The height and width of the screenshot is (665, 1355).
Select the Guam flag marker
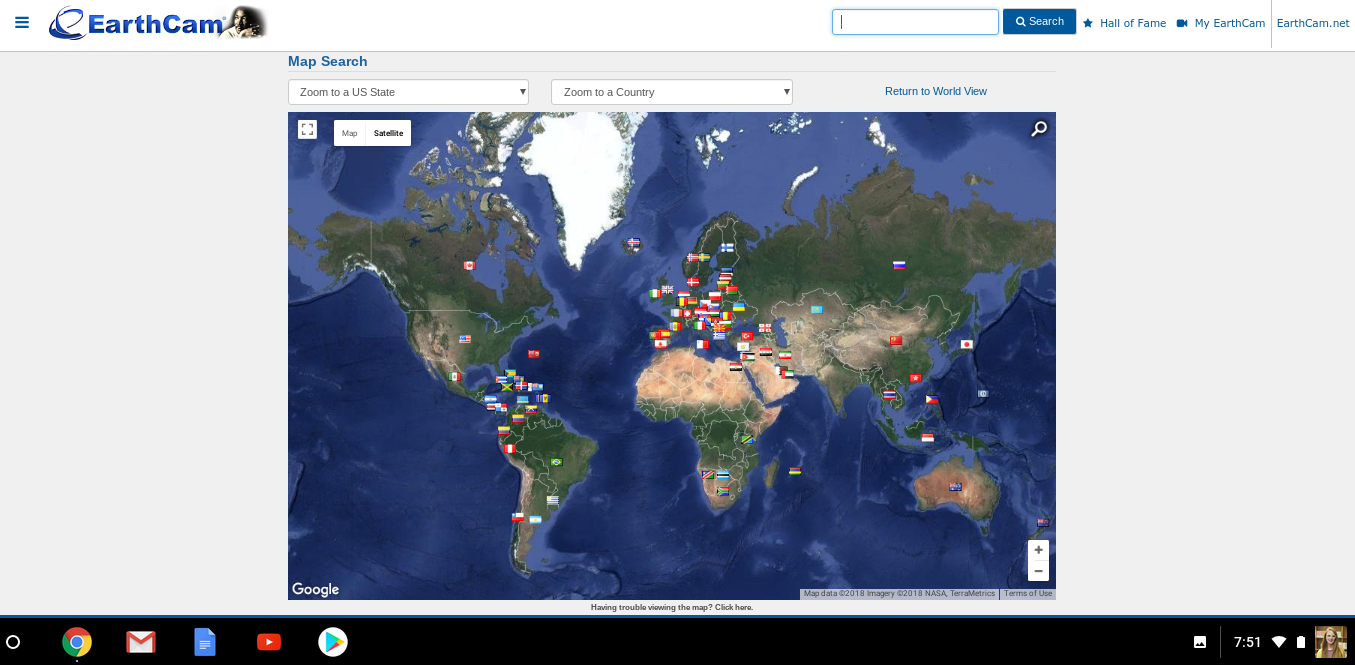coord(983,394)
